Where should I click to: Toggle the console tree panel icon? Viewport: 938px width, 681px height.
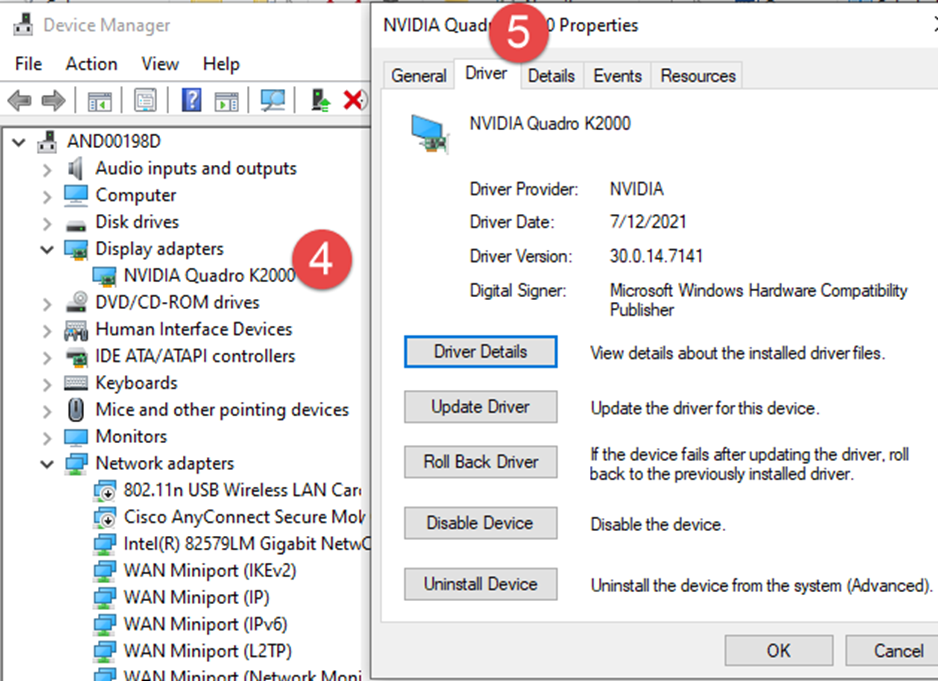[x=99, y=100]
